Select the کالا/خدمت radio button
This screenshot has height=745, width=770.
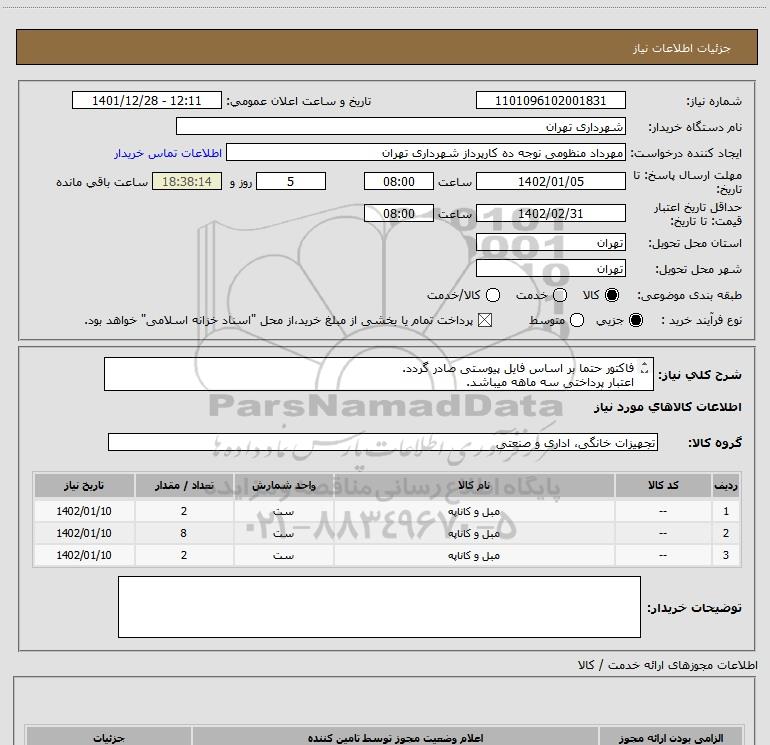coord(493,295)
